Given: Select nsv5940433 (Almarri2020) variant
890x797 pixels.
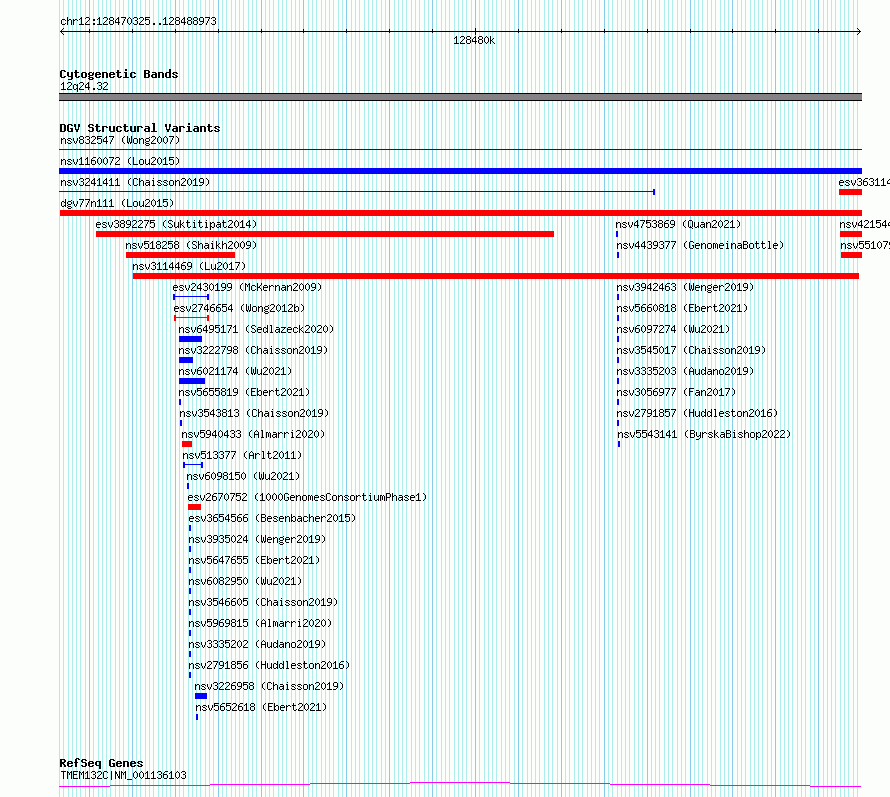Looking at the screenshot, I should click(x=253, y=434).
